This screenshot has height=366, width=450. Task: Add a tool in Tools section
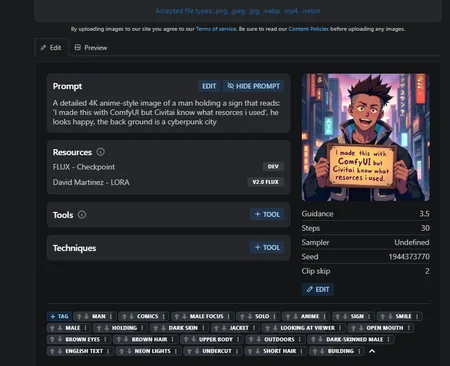point(267,214)
